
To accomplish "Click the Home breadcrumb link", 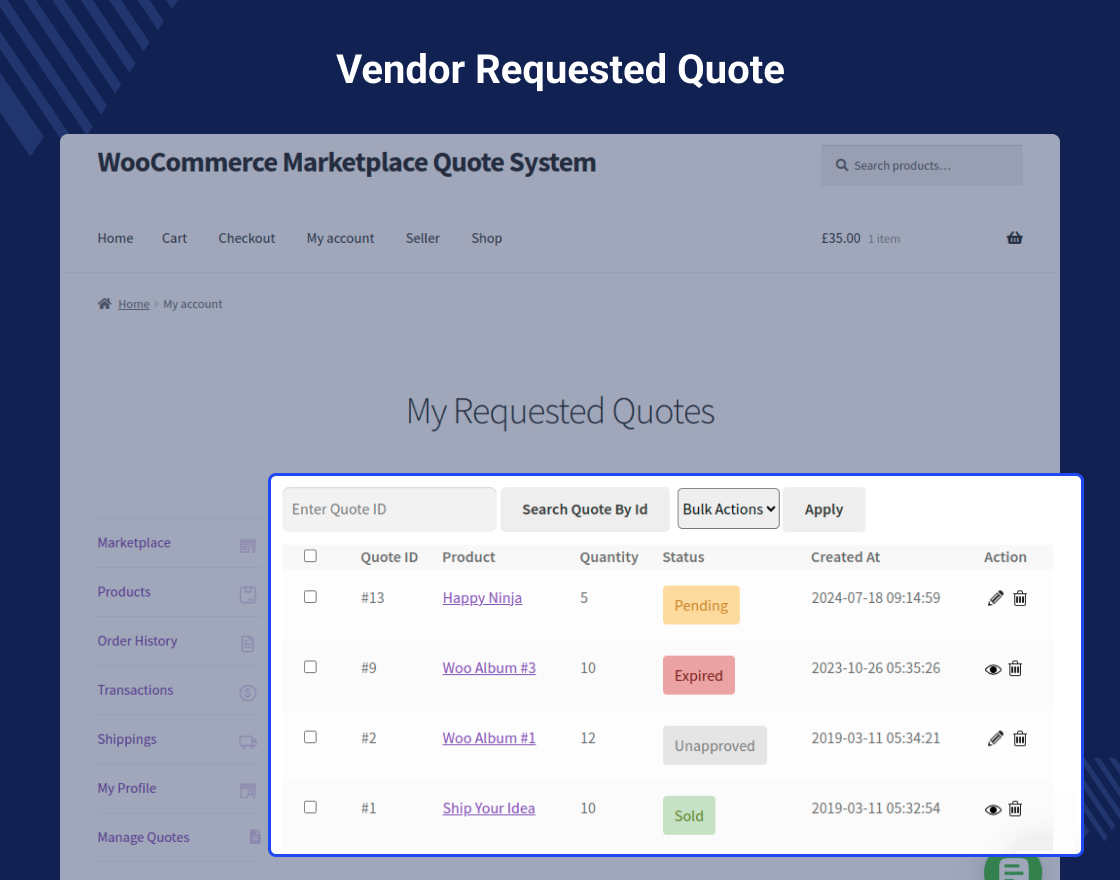I will 134,304.
